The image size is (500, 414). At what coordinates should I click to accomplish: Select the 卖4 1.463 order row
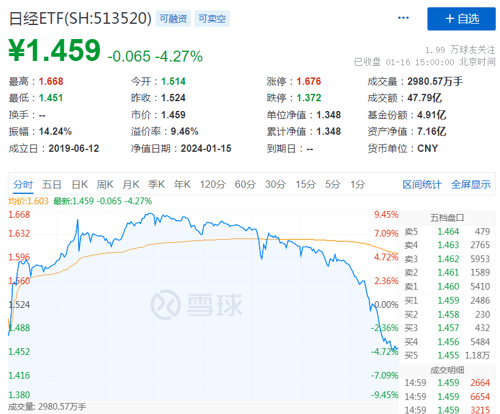[x=447, y=245]
